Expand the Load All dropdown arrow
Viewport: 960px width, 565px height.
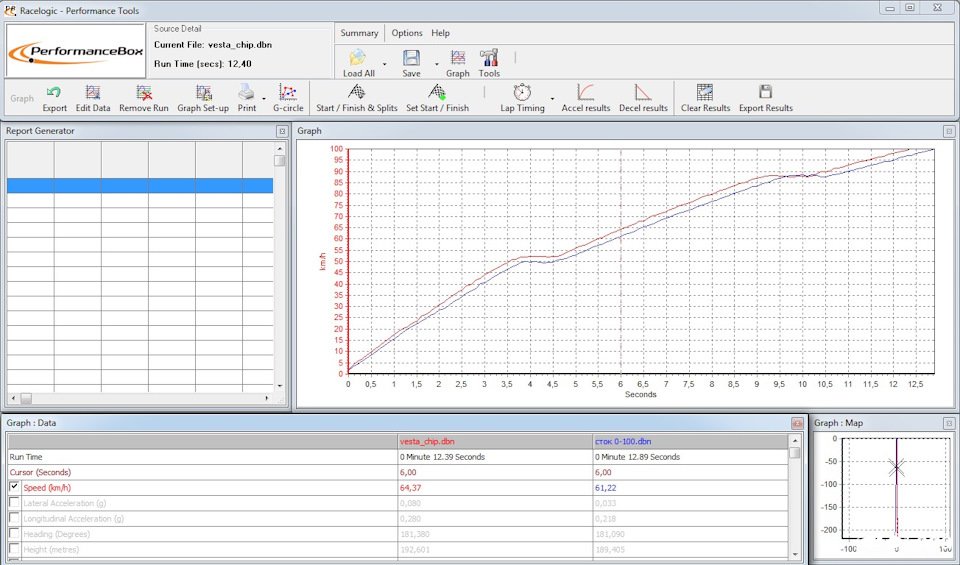tap(385, 63)
